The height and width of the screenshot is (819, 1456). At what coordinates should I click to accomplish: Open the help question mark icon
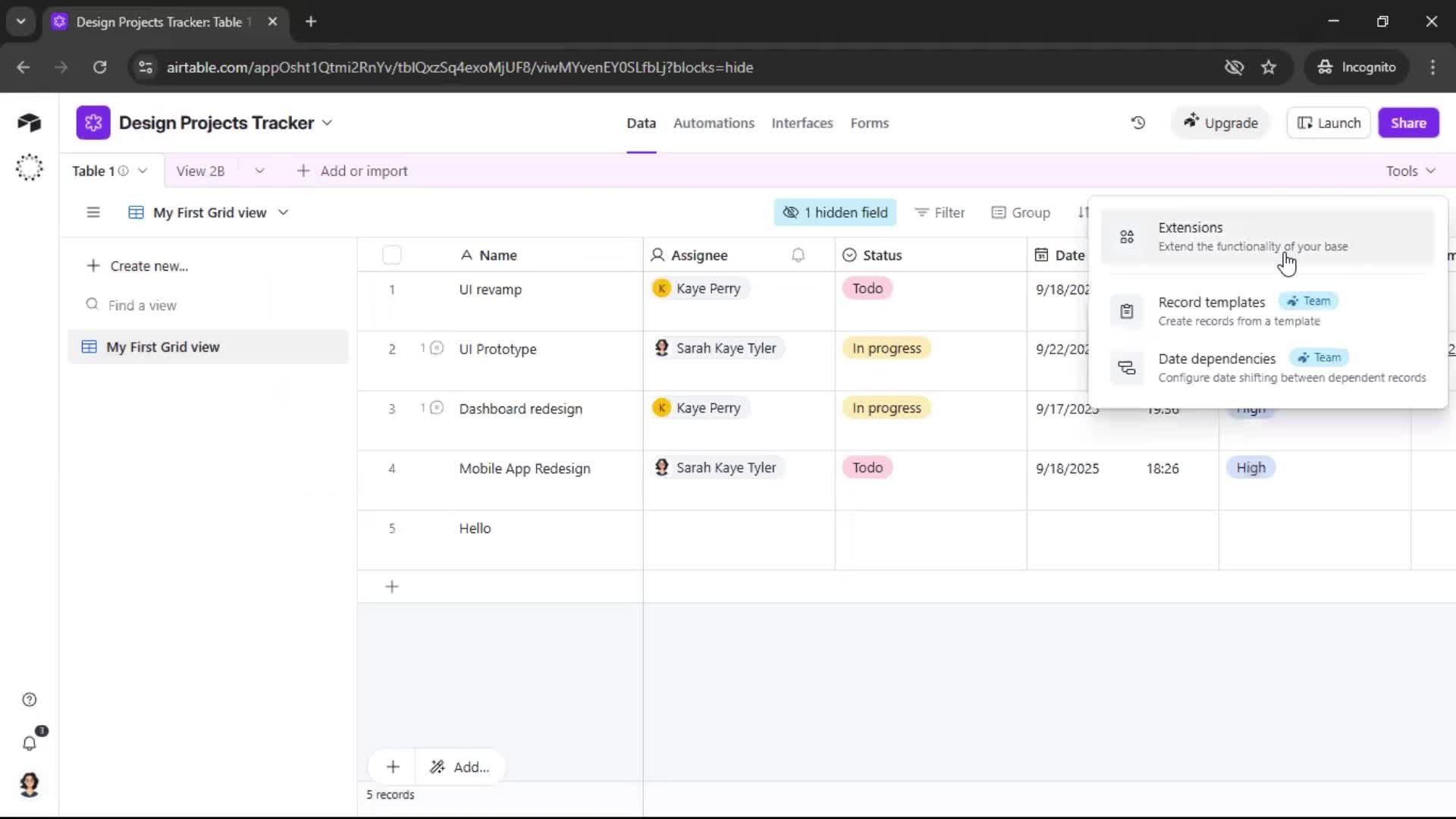tap(30, 700)
